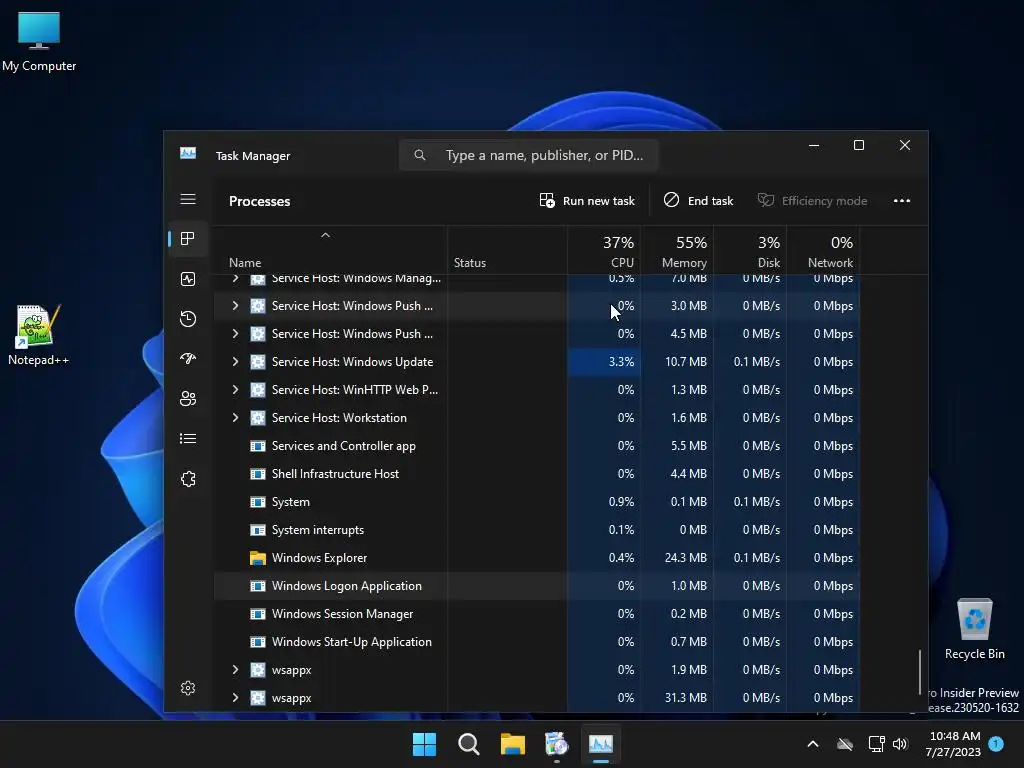Click Efficiency mode button

812,200
